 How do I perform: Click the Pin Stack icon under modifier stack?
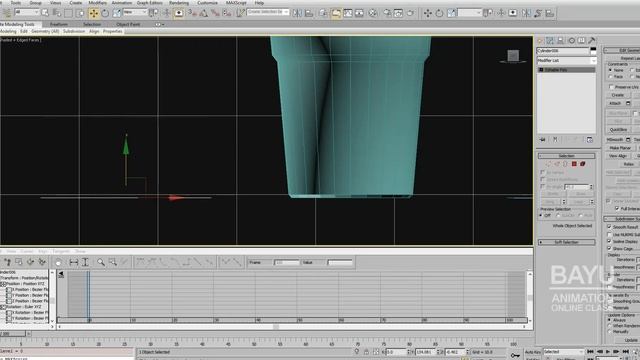542,140
